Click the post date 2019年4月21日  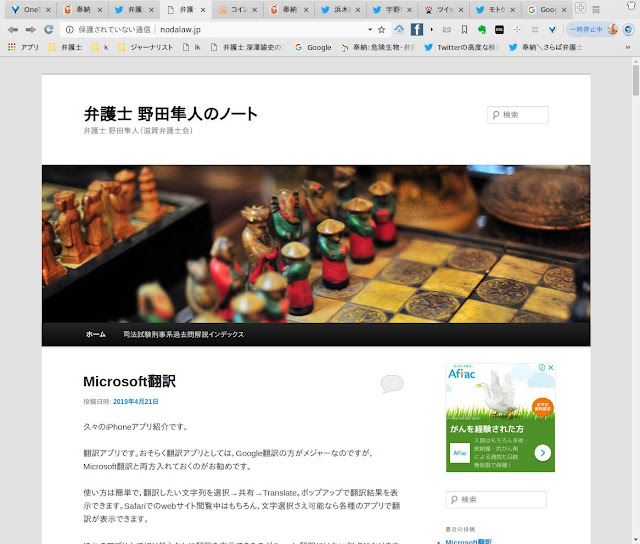pyautogui.click(x=136, y=402)
